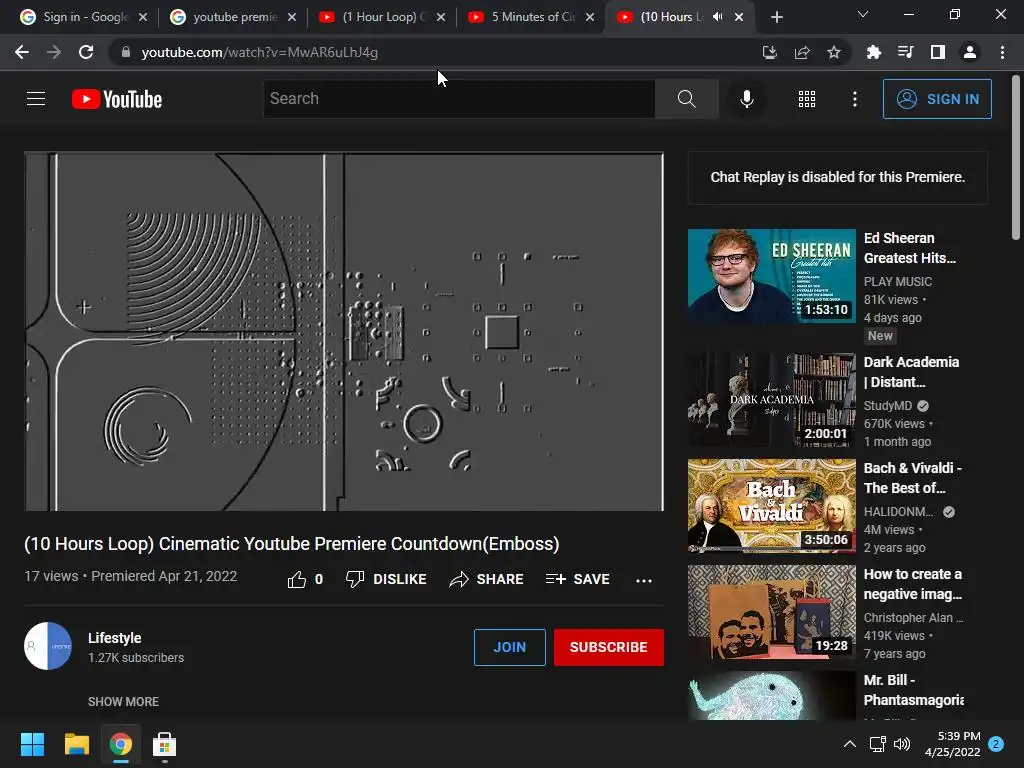Click the JOIN membership button
This screenshot has height=768, width=1024.
pyautogui.click(x=509, y=647)
